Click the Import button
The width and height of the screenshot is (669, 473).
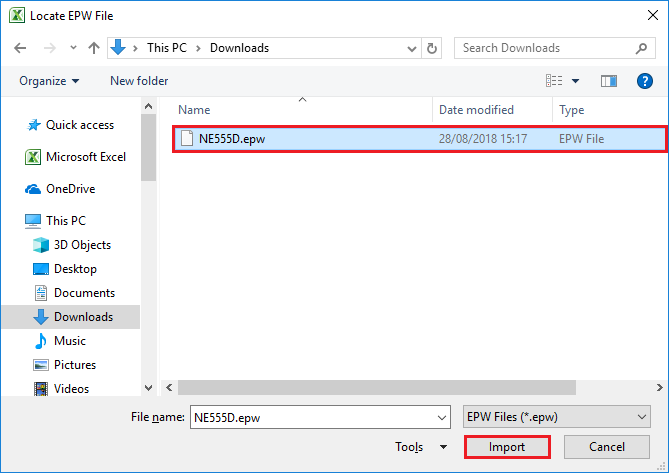(507, 447)
